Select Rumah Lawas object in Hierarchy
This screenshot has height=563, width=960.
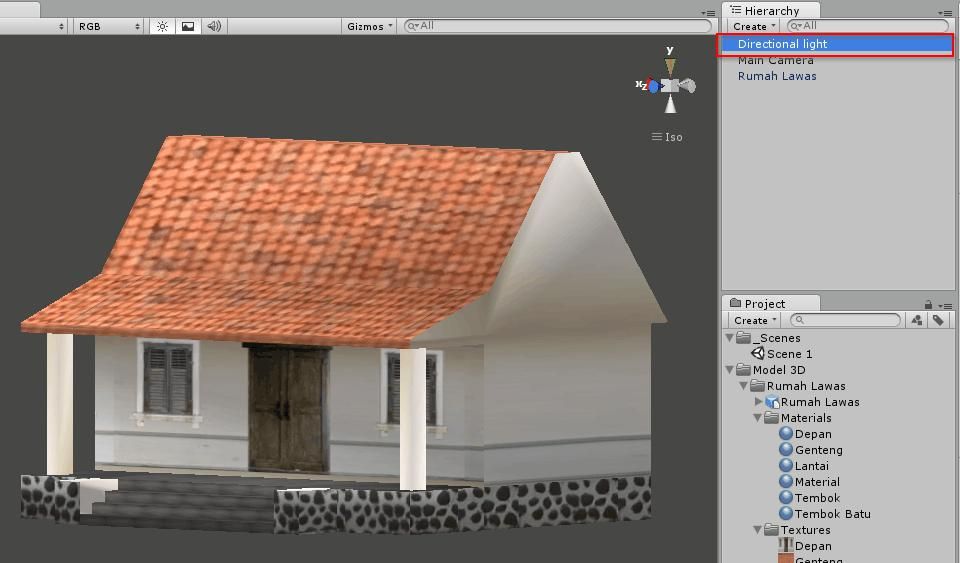point(777,76)
